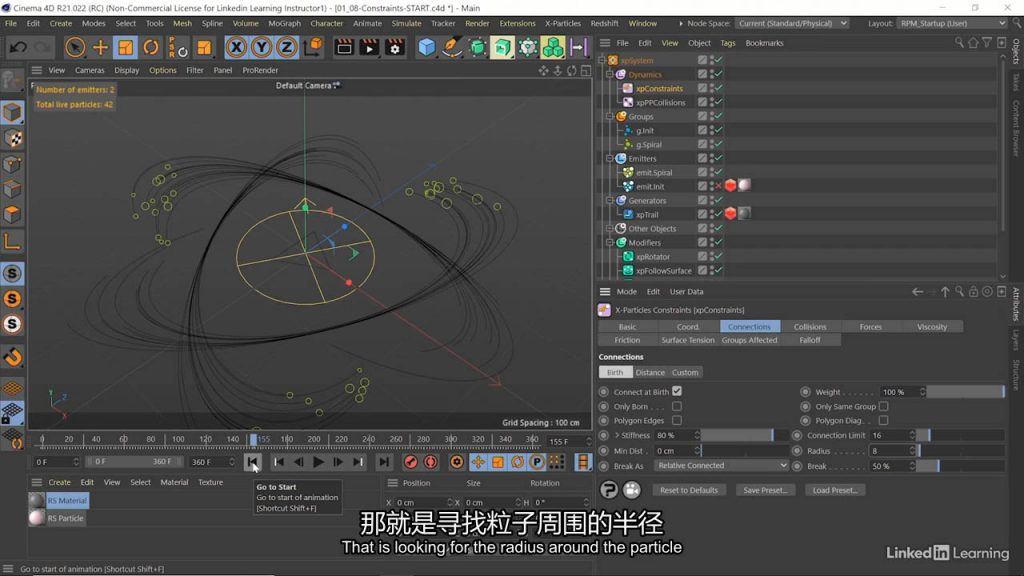This screenshot has width=1024, height=576.
Task: Collapse the Emitters tree node
Action: (x=609, y=158)
